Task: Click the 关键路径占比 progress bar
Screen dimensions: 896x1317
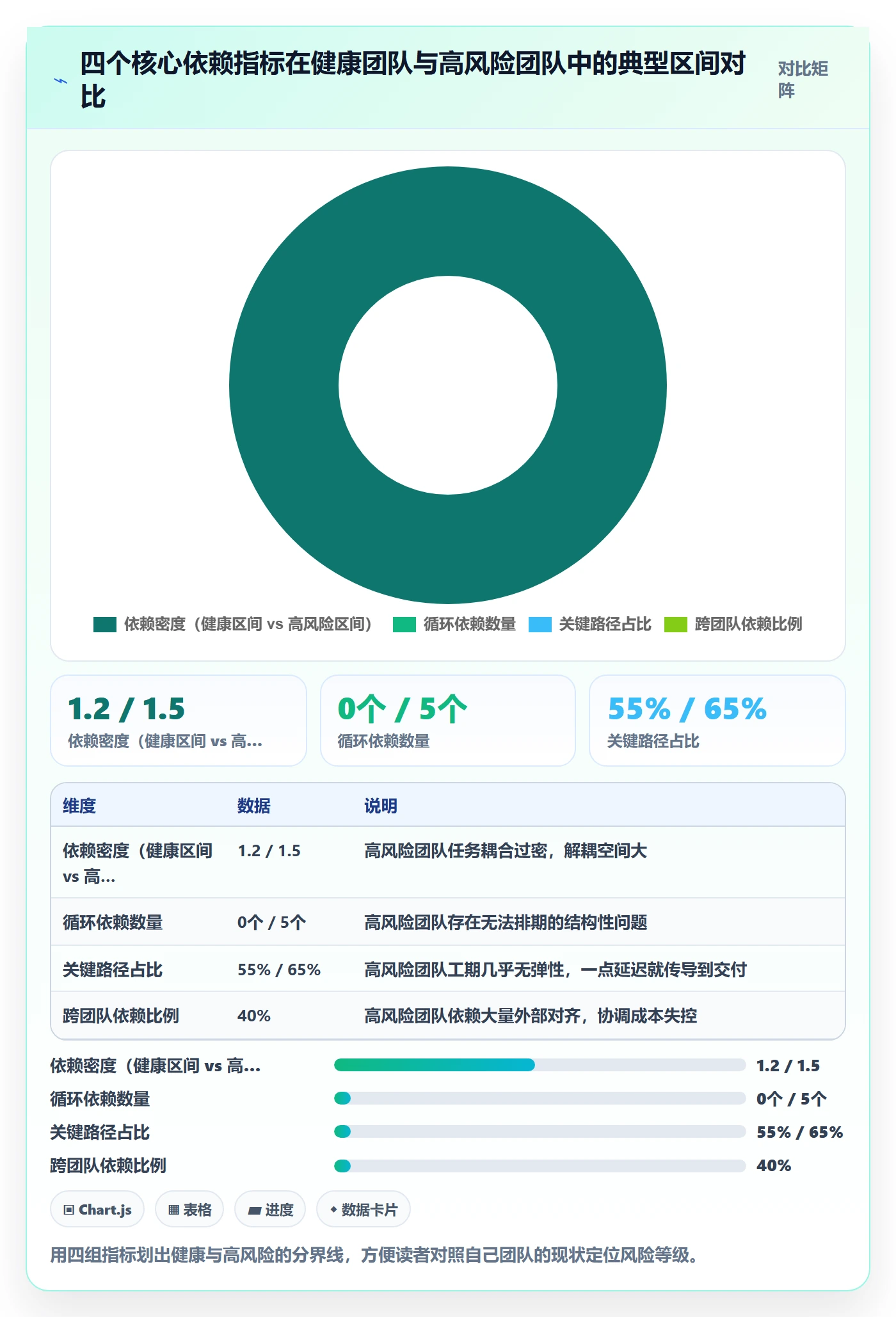Action: tap(540, 1131)
